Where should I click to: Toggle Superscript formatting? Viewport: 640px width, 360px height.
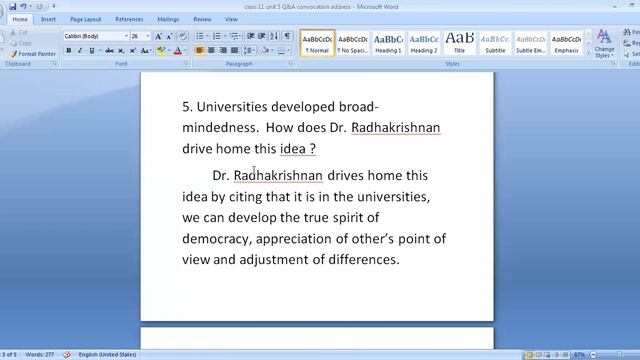133,51
